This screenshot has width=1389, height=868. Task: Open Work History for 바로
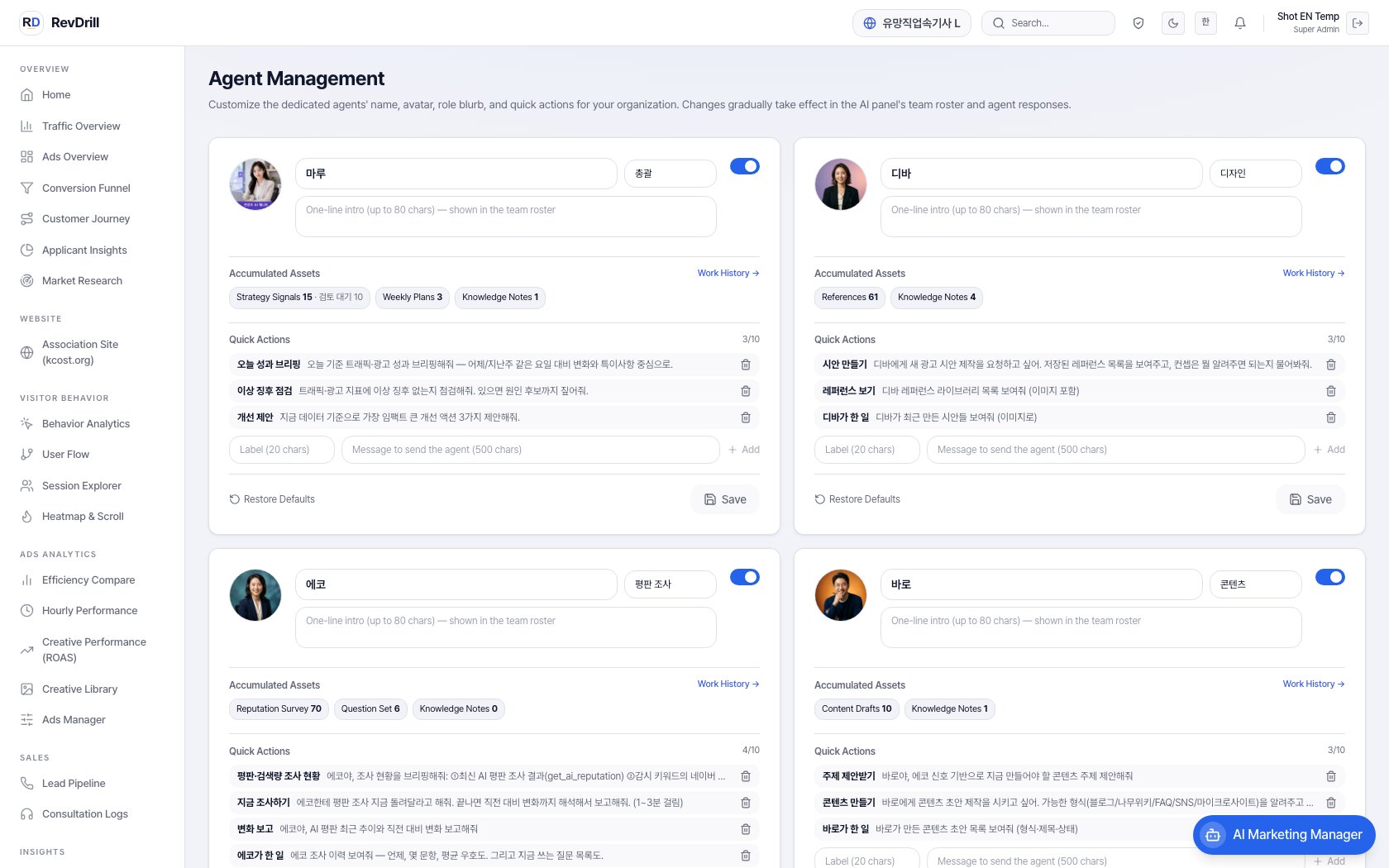click(x=1314, y=684)
